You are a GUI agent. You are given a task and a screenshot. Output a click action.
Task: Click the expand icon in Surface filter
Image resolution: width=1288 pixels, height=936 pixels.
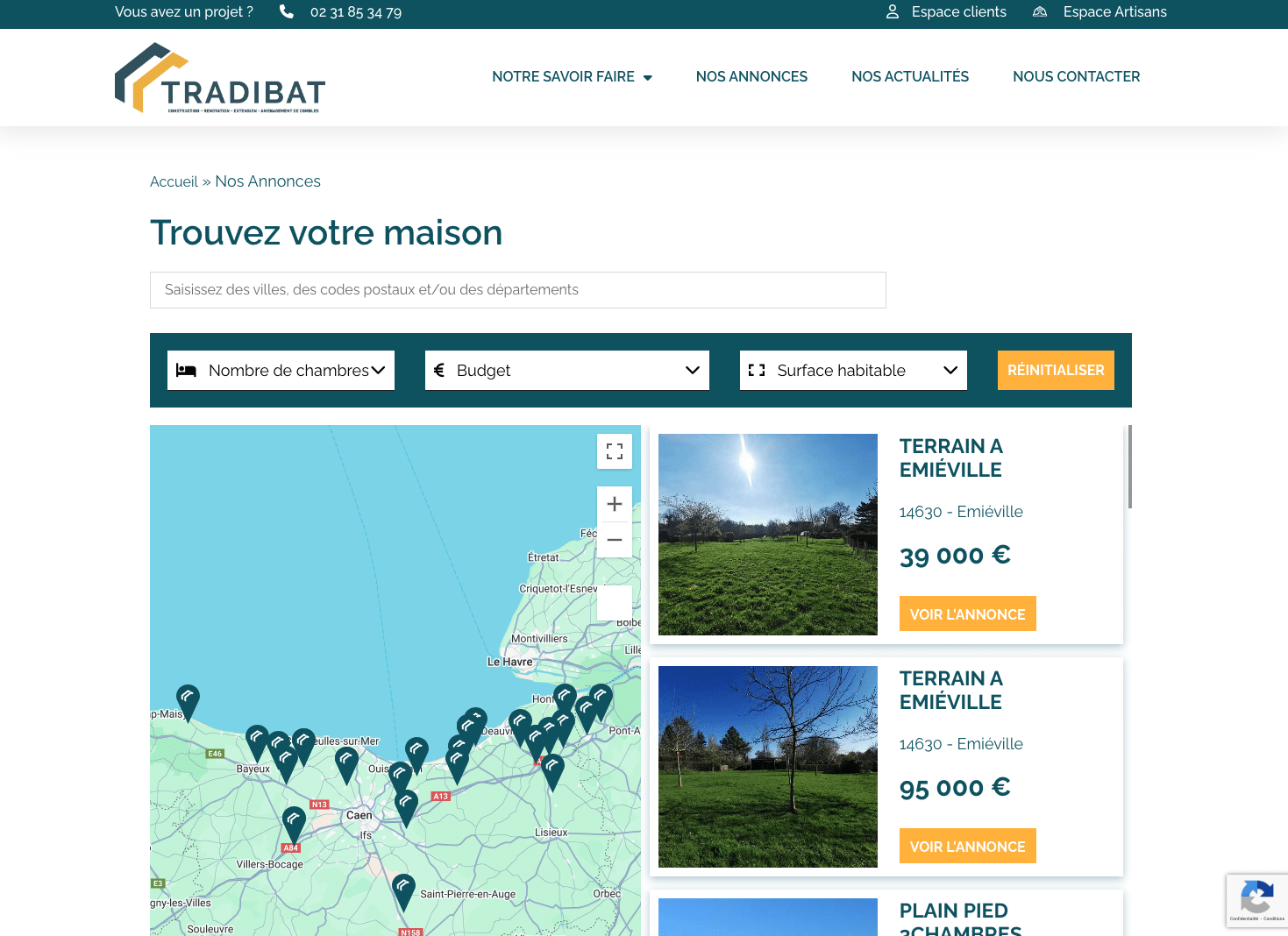[x=757, y=370]
